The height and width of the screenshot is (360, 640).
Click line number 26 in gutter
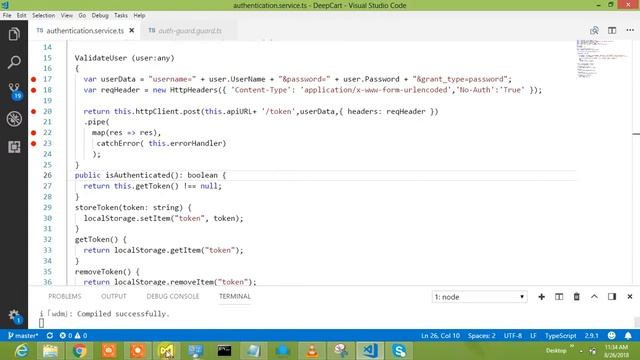(47, 175)
